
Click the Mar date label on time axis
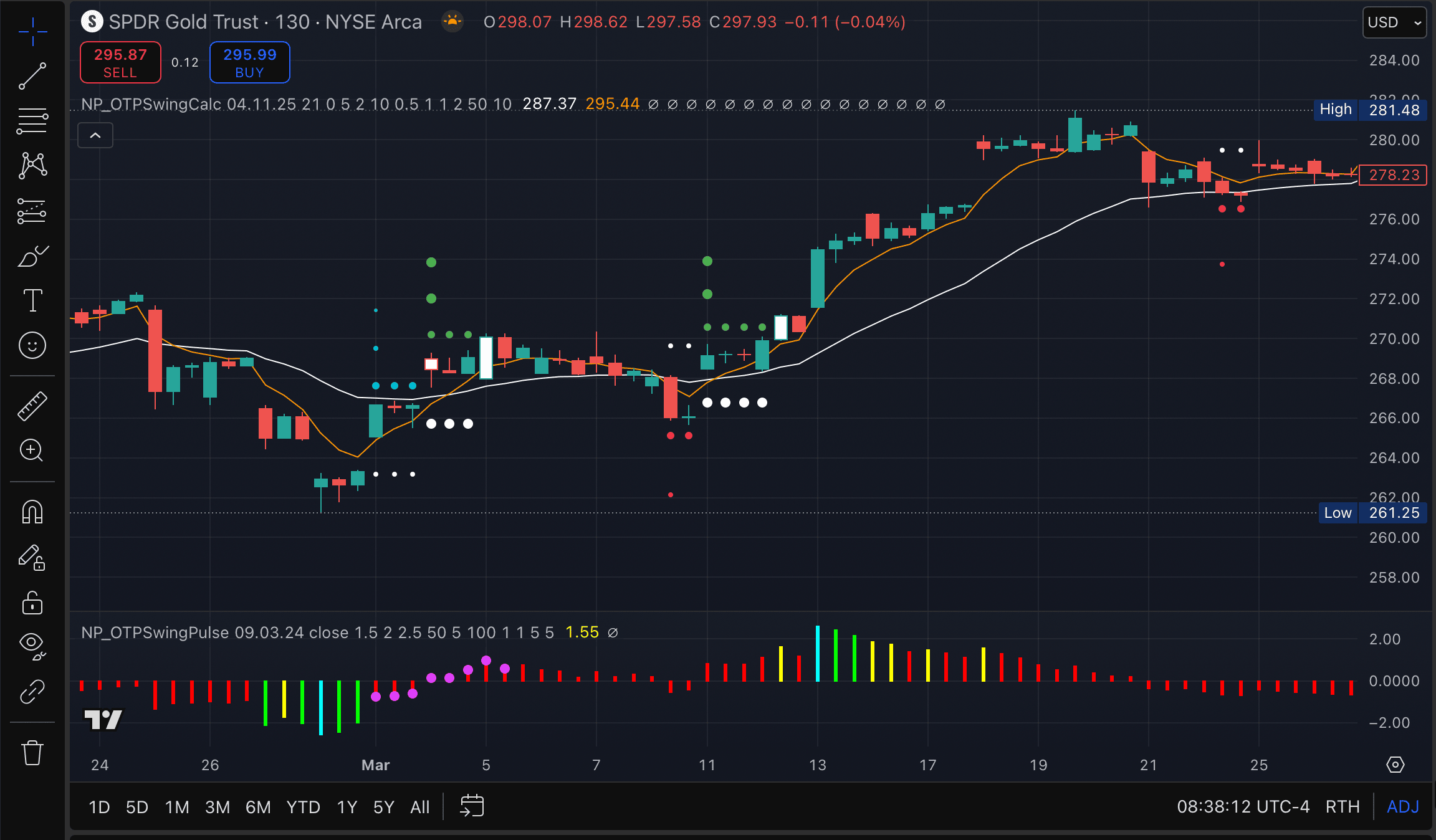pos(376,765)
